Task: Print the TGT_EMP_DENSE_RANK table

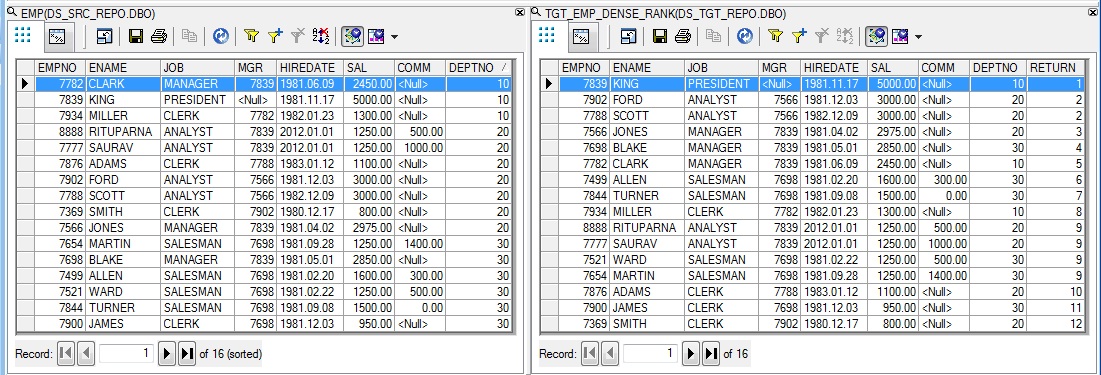Action: pyautogui.click(x=683, y=37)
